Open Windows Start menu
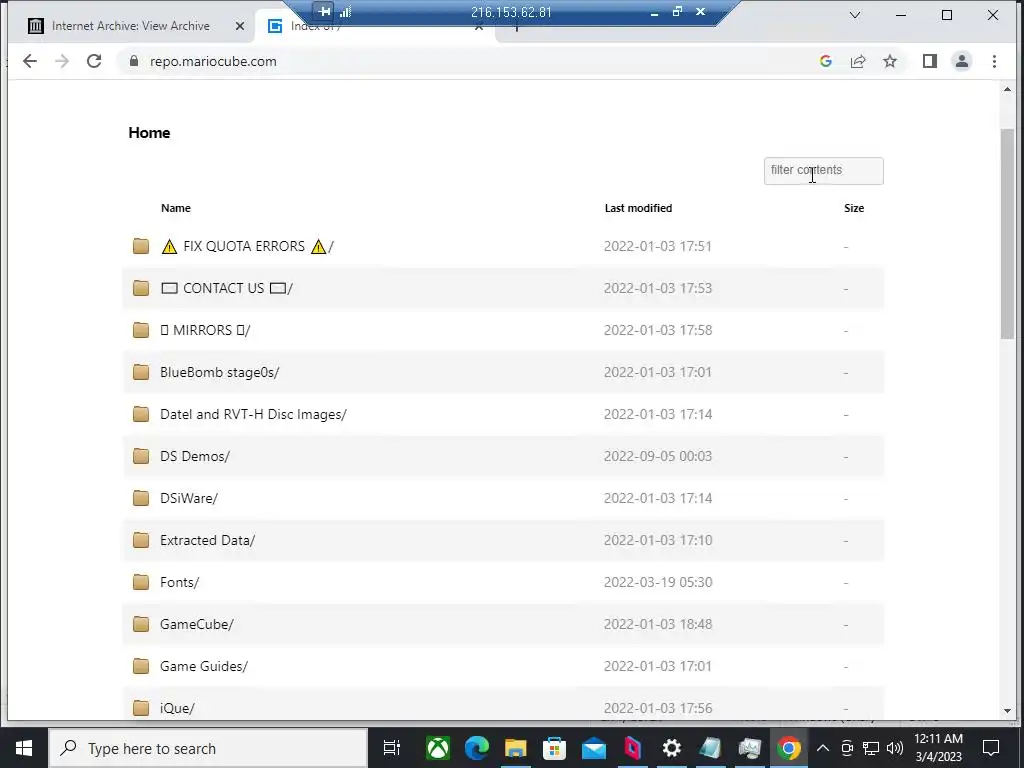 click(x=24, y=748)
